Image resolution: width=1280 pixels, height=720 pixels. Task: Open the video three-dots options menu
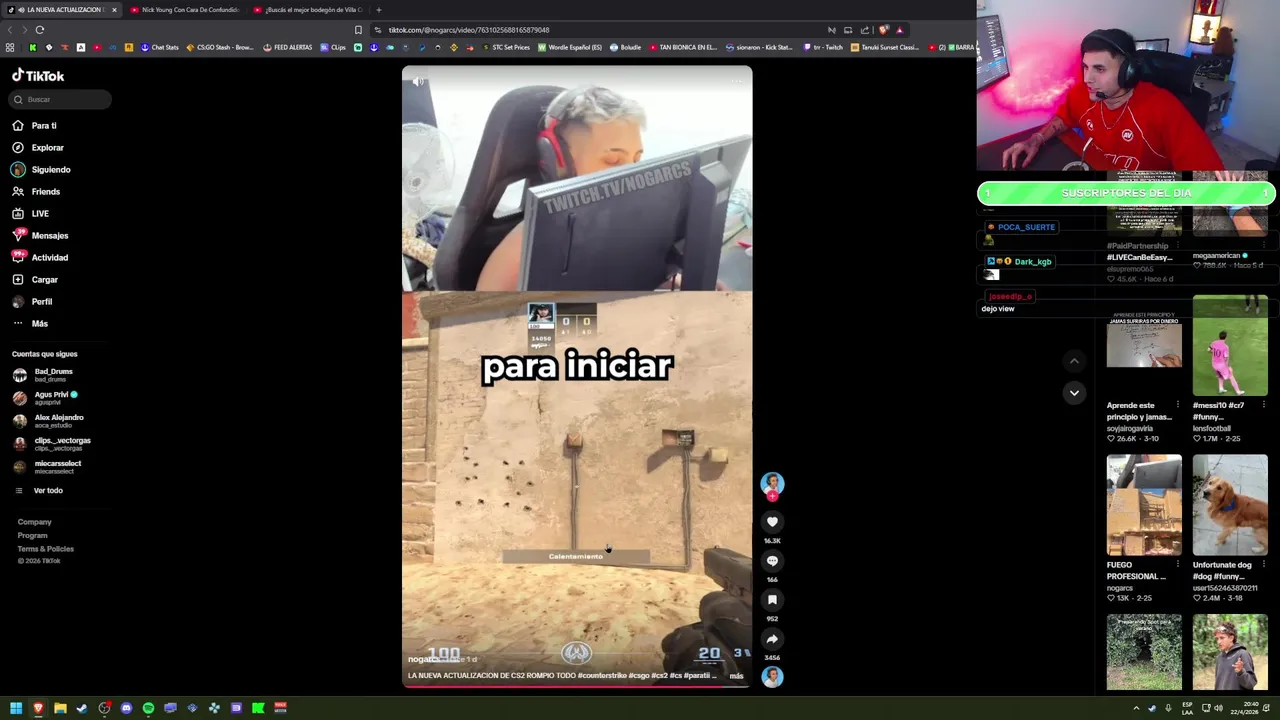[x=738, y=82]
